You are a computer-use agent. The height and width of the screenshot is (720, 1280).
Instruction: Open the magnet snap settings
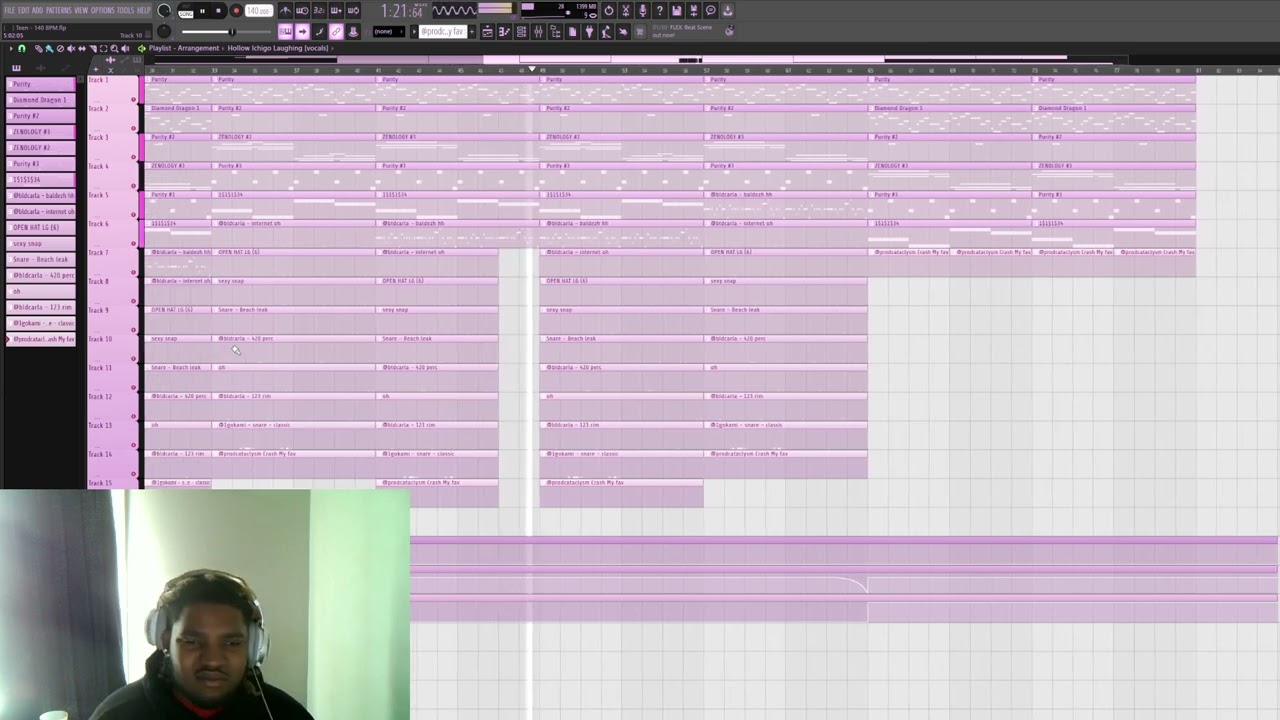point(22,48)
